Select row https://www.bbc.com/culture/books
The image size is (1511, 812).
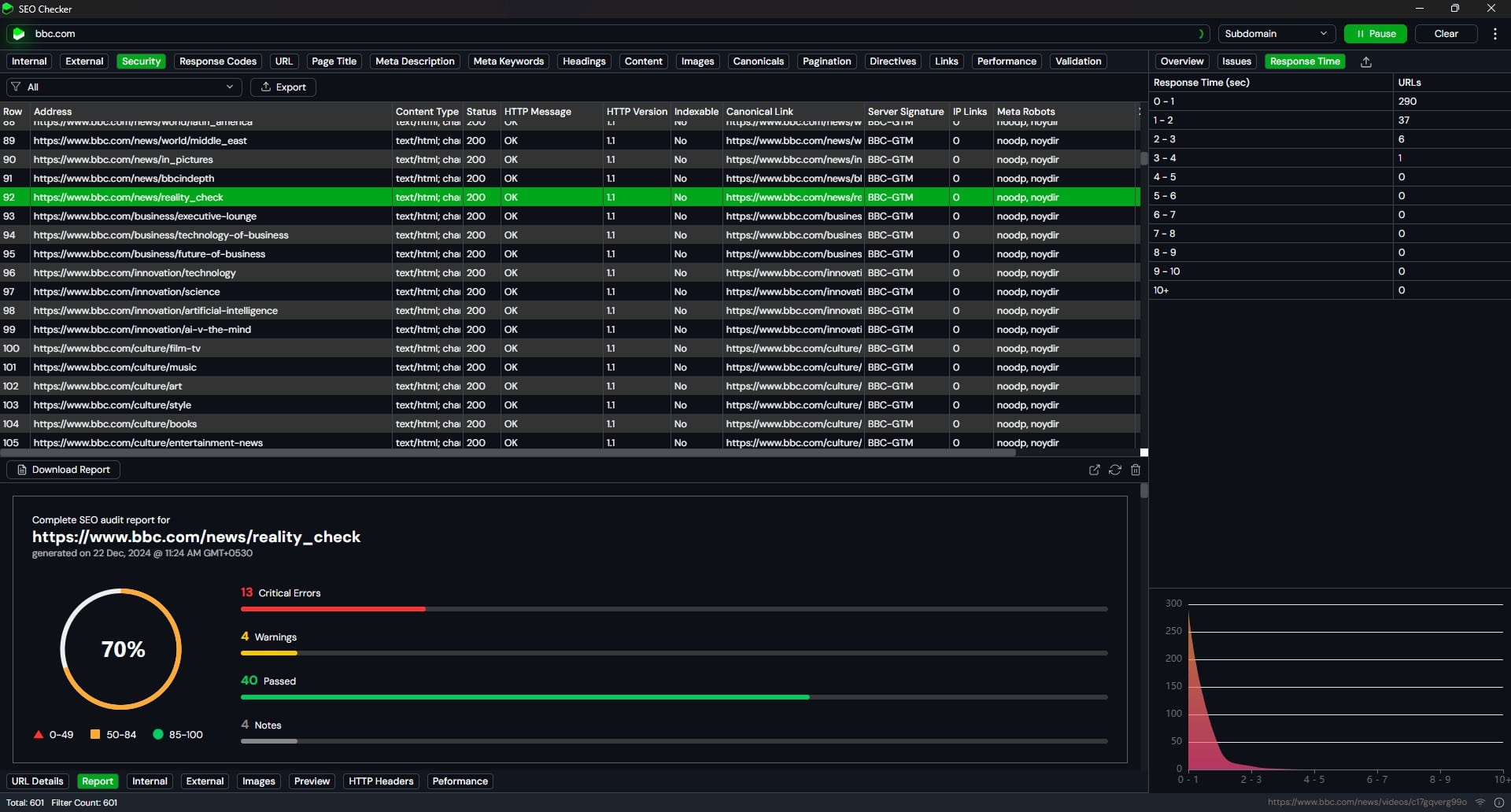[x=568, y=424]
